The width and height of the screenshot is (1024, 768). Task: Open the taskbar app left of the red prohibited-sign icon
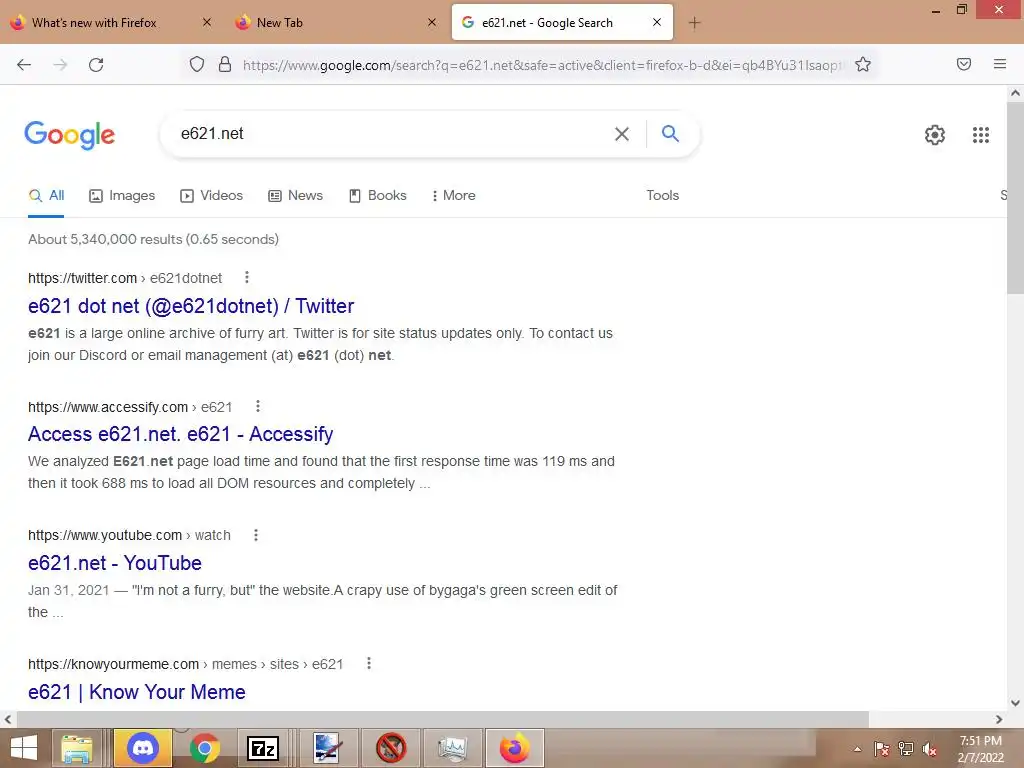click(326, 748)
